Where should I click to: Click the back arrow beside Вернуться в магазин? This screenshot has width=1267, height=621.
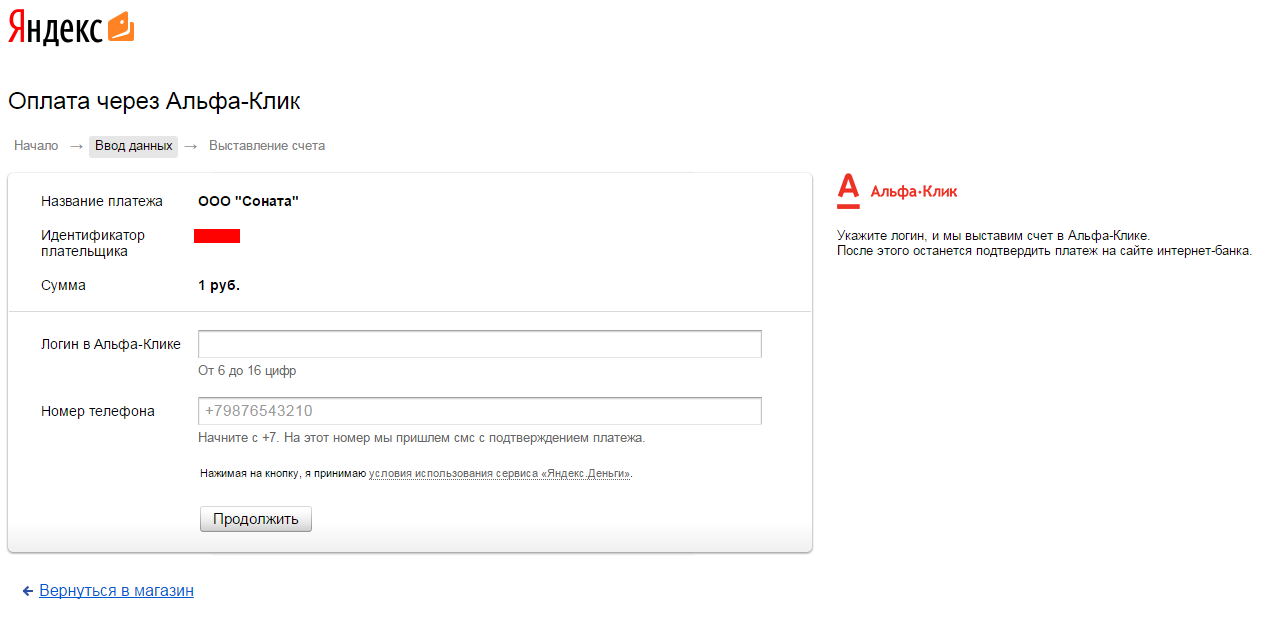click(28, 591)
